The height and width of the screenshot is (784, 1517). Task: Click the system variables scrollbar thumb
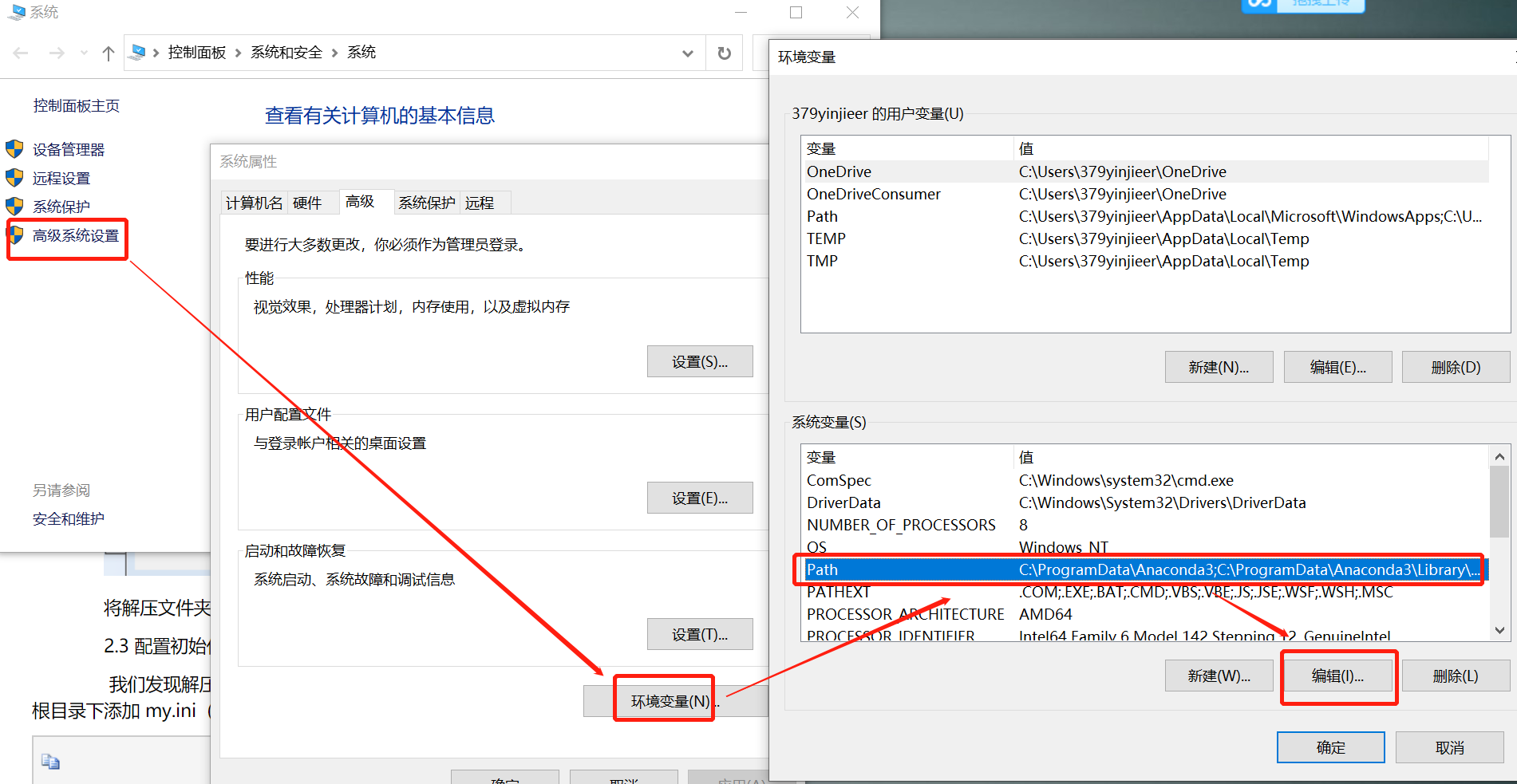[1499, 502]
